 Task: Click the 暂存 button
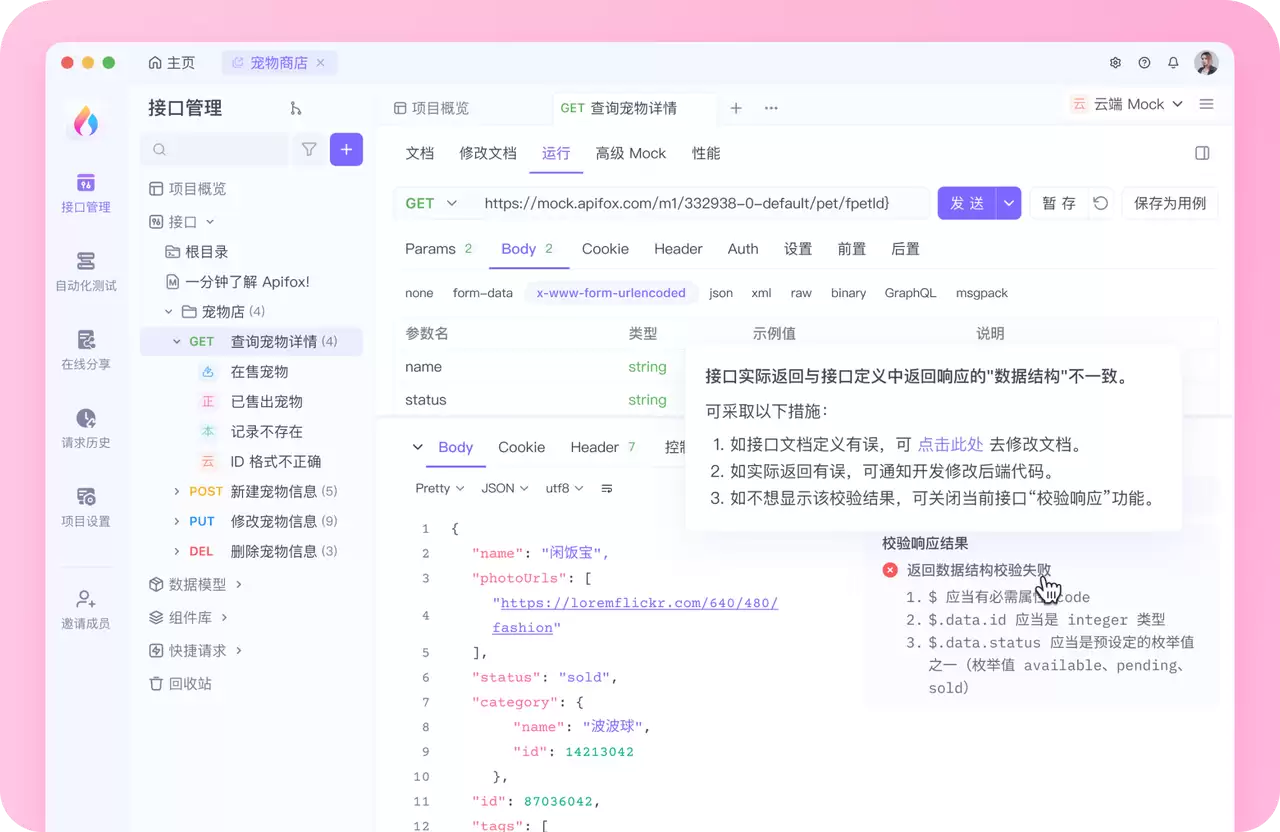[x=1059, y=203]
